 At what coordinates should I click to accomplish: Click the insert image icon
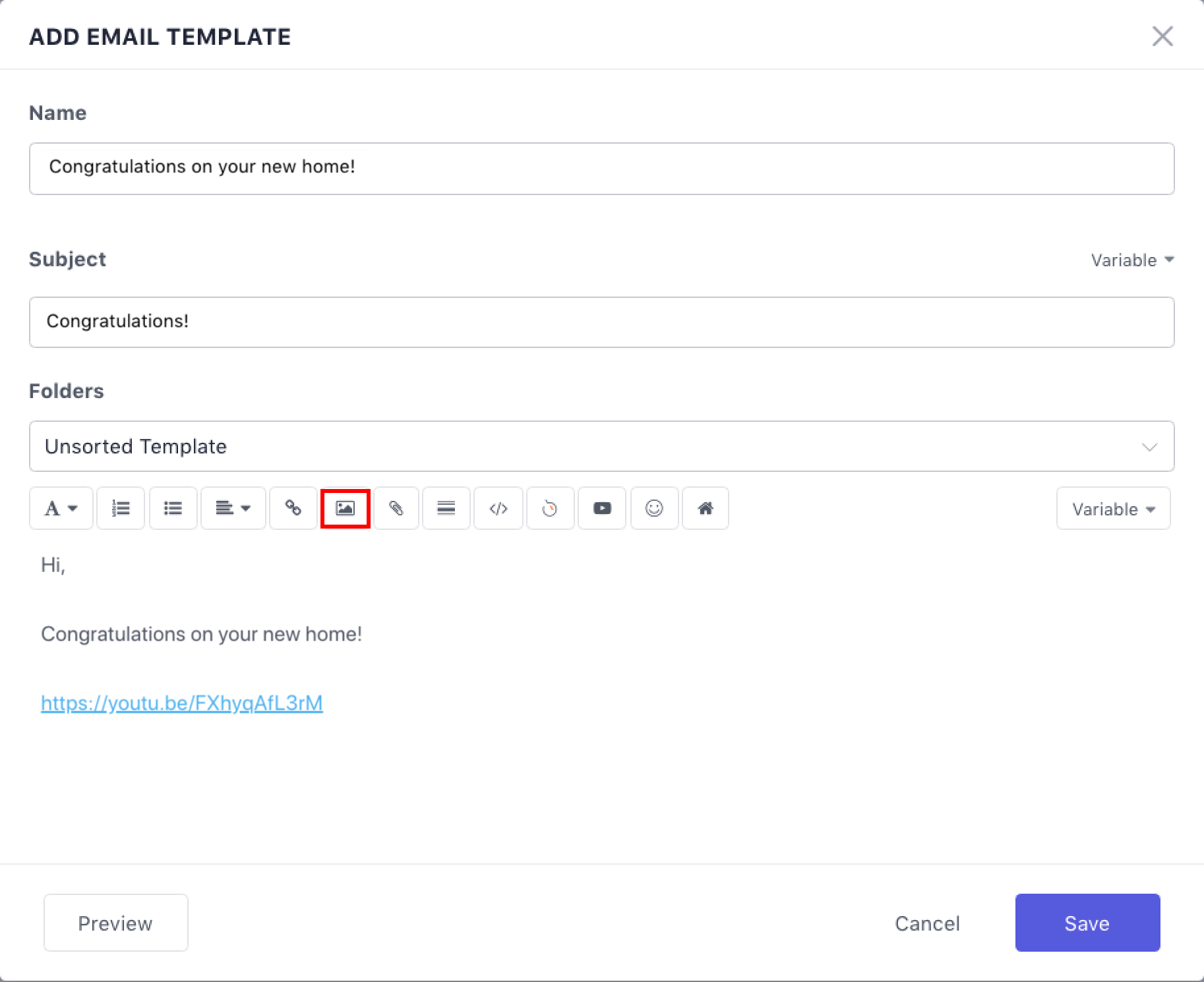tap(345, 508)
